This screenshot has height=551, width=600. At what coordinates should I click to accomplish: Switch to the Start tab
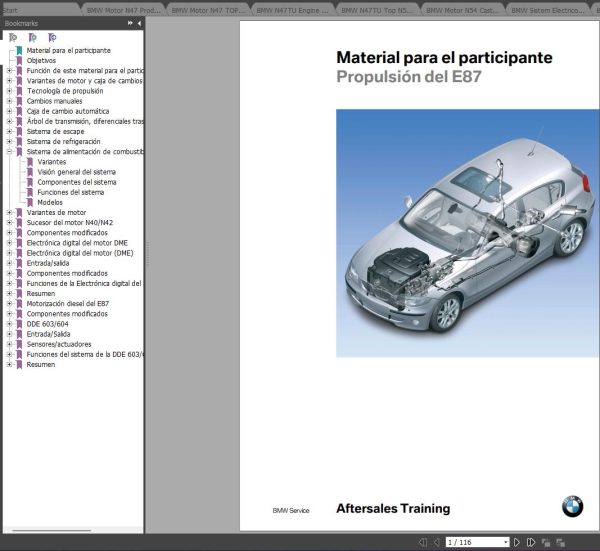coord(10,10)
